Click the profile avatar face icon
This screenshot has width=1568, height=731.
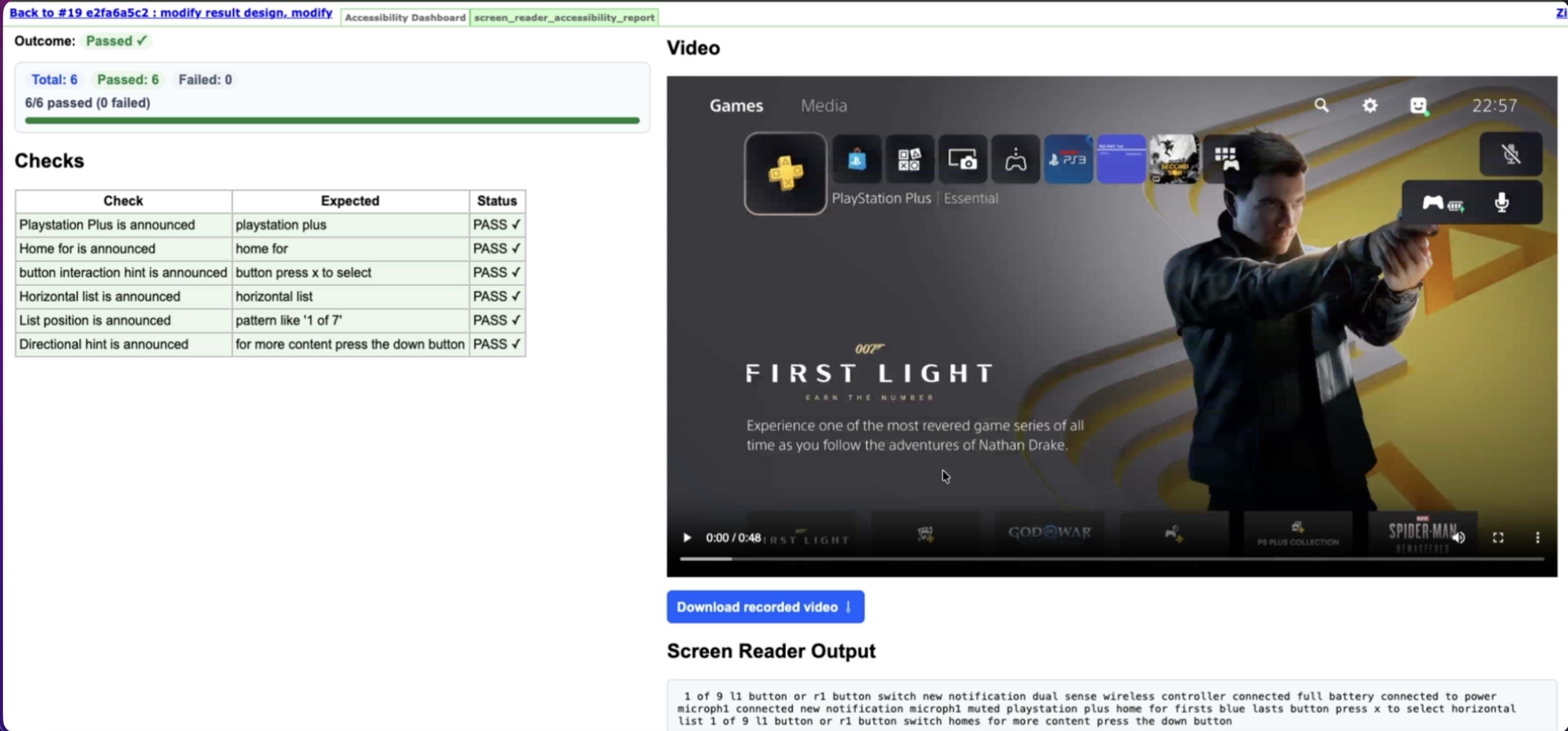coord(1419,106)
